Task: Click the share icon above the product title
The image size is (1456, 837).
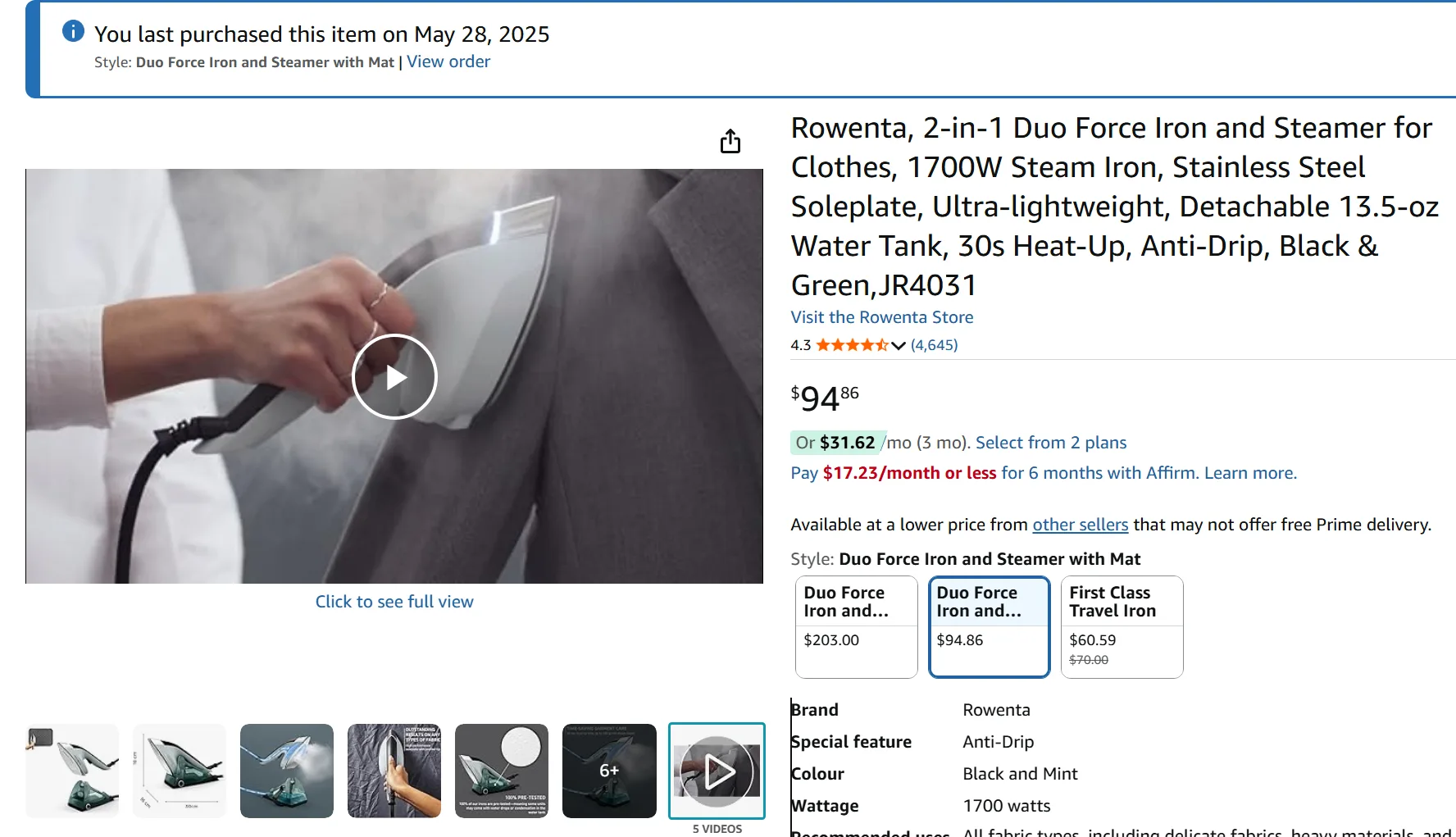Action: tap(730, 141)
